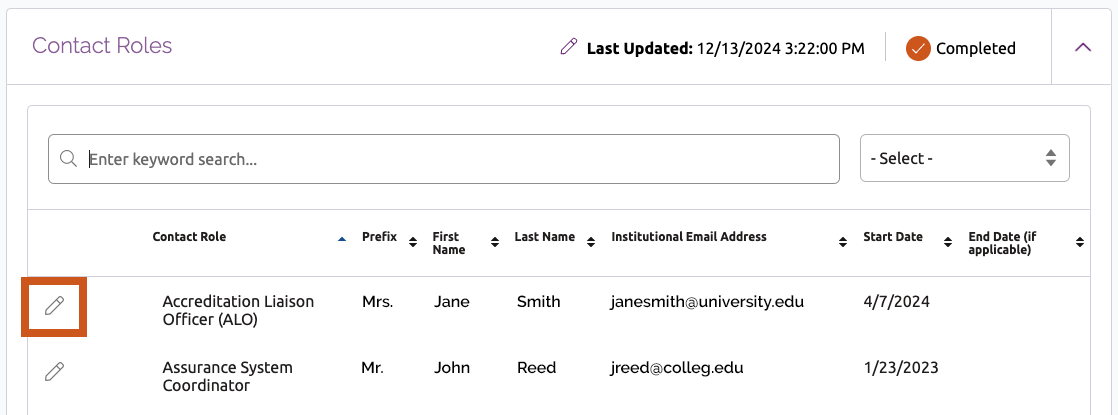The width and height of the screenshot is (1118, 415).
Task: Sort by Start Date column arrows
Action: (948, 242)
